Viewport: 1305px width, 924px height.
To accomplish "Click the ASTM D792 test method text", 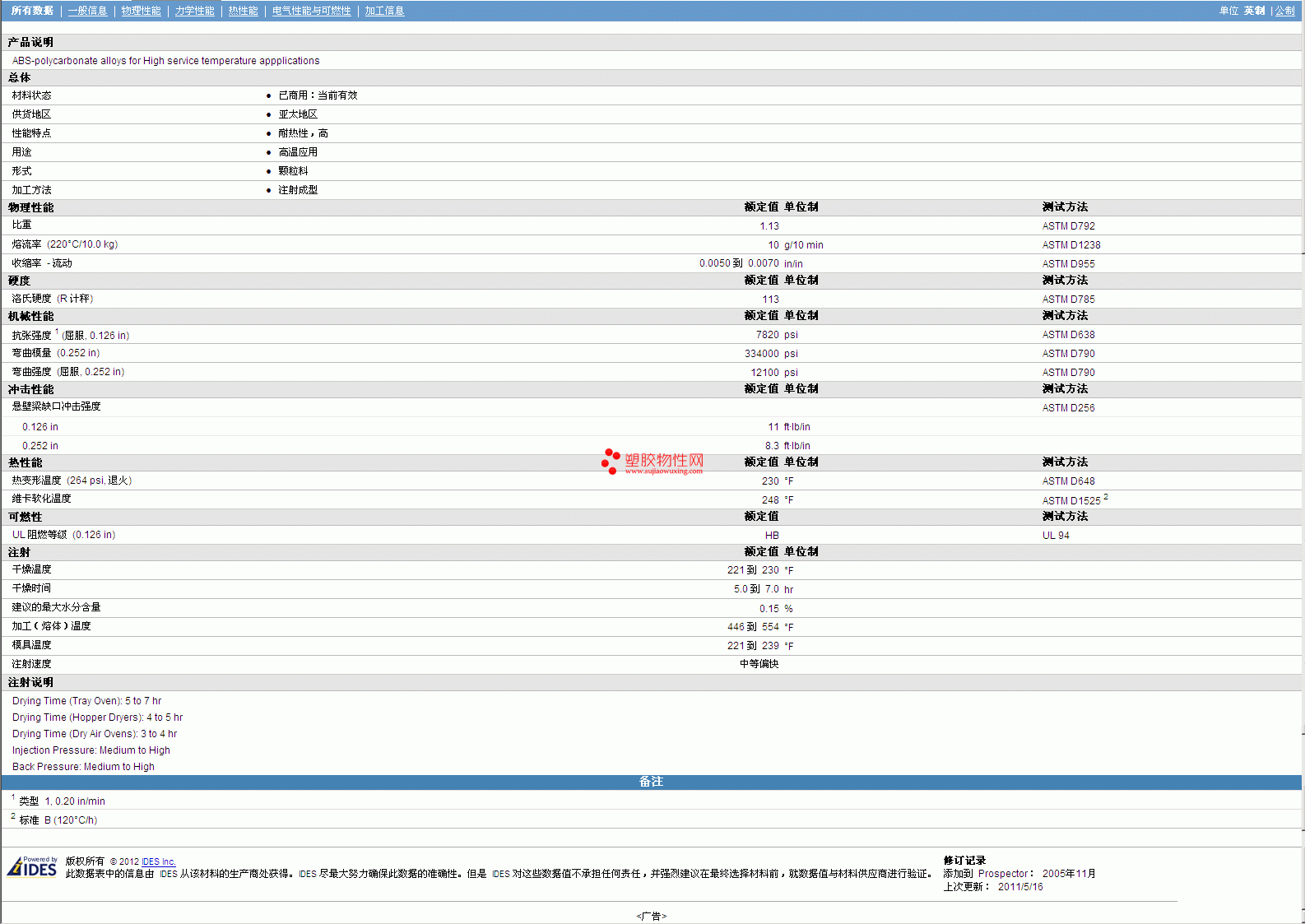I will pyautogui.click(x=1068, y=226).
